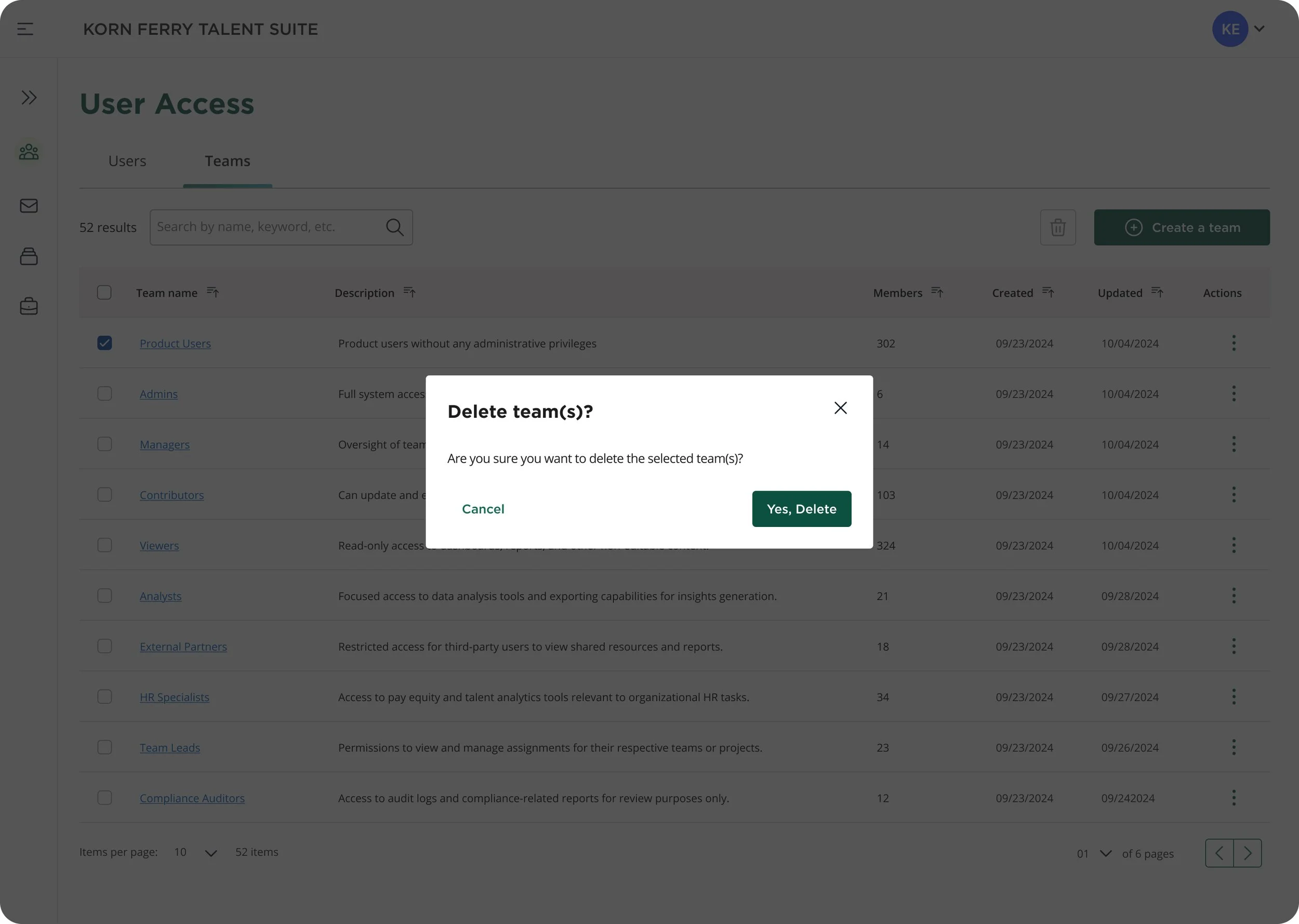Switch to the Users tab
This screenshot has height=924, width=1299.
[127, 162]
